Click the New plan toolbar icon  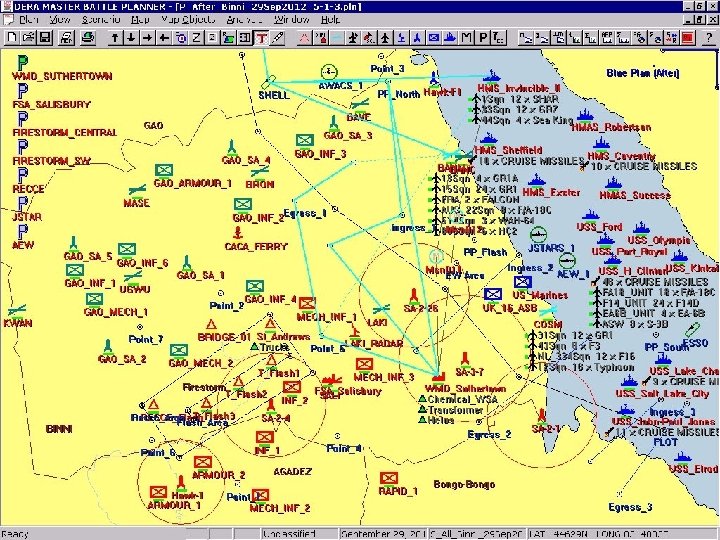pos(12,37)
